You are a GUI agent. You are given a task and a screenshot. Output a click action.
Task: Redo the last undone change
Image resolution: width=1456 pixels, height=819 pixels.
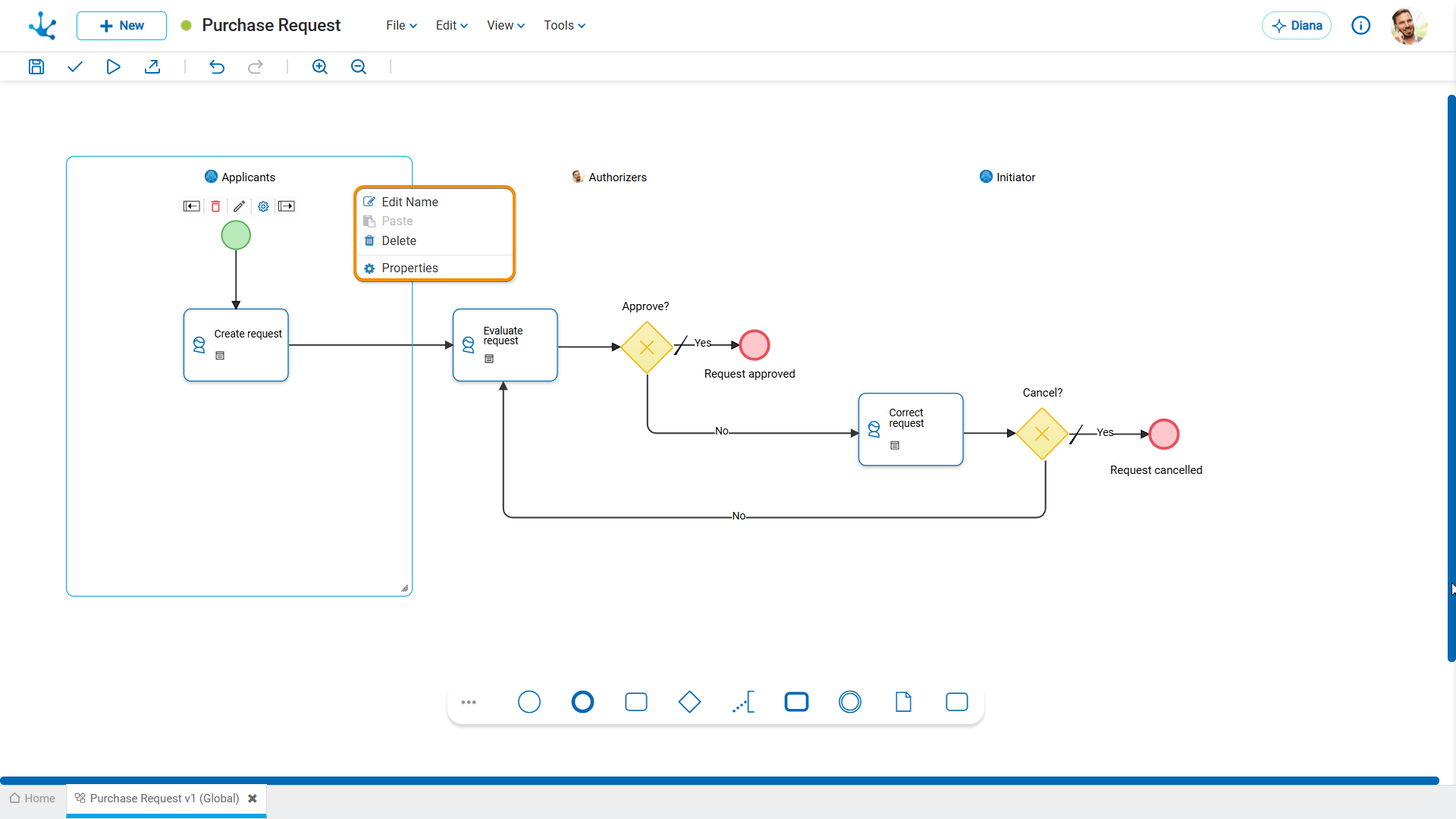click(256, 67)
